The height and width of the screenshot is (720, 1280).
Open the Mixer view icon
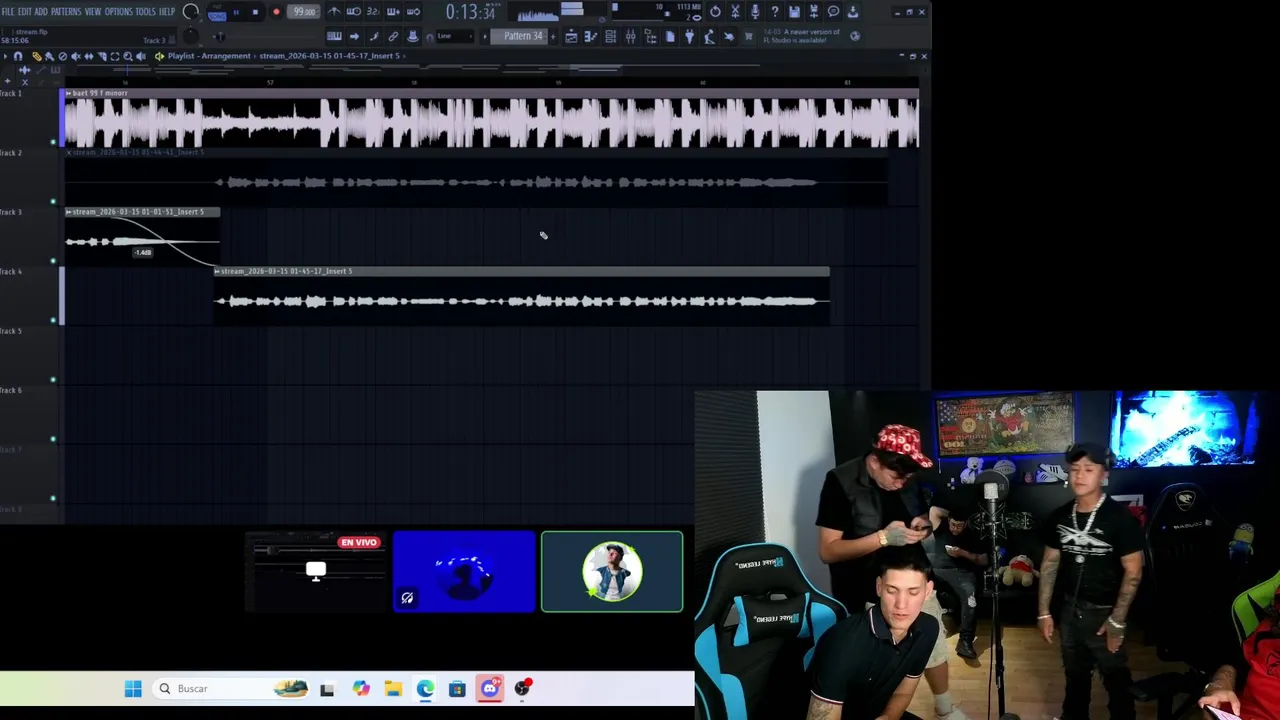[x=630, y=36]
